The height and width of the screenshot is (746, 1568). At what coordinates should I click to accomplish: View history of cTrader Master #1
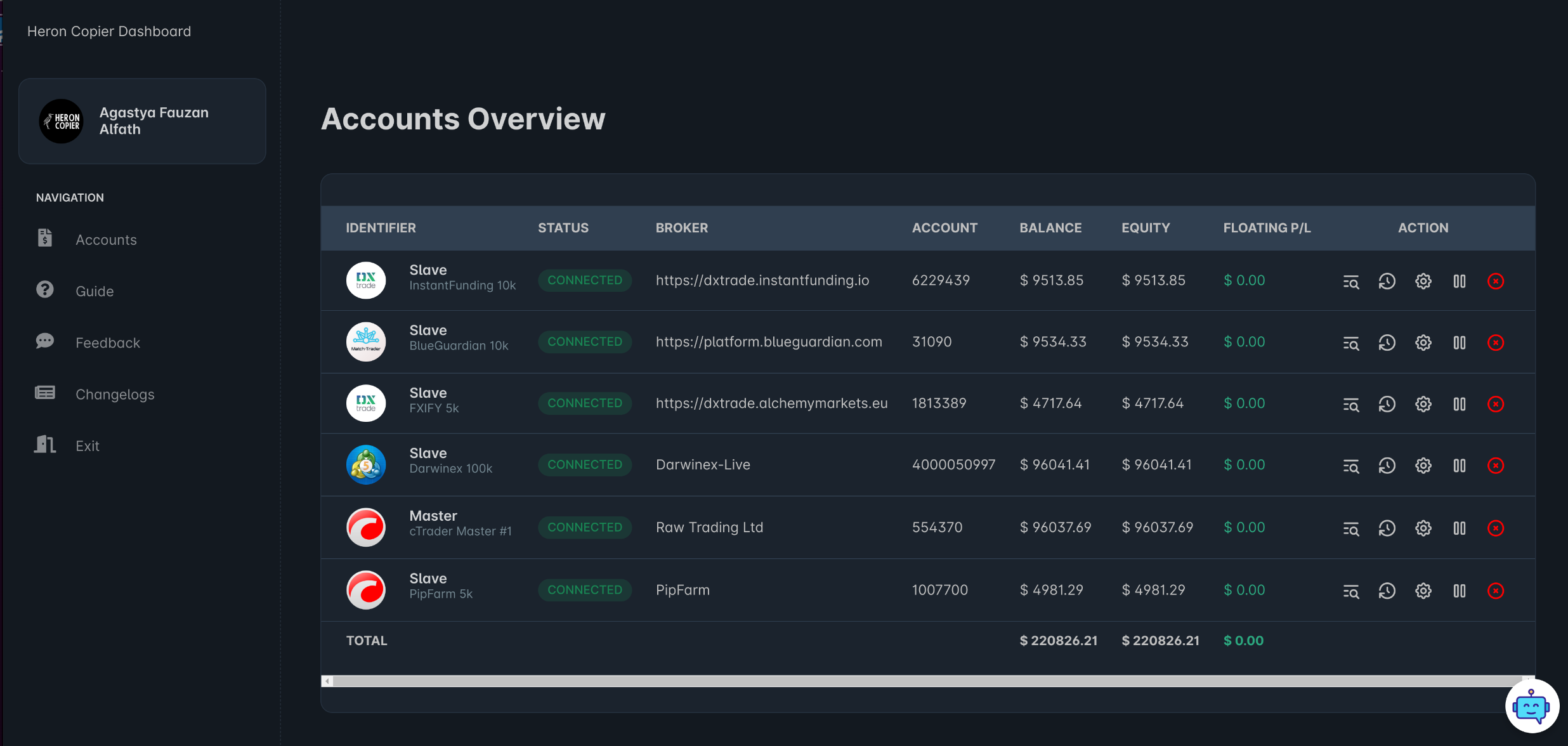click(x=1387, y=528)
